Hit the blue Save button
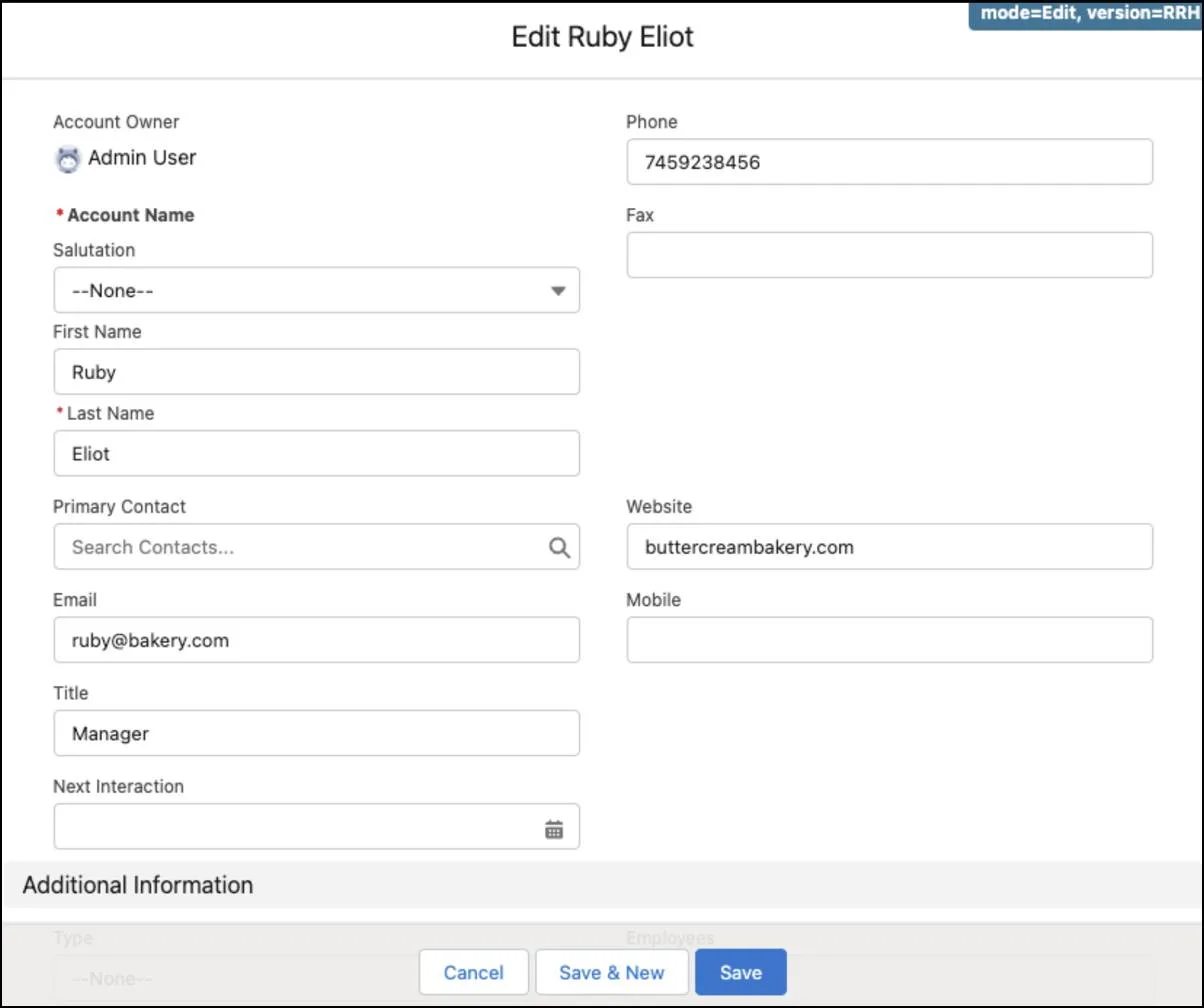Screen dimensions: 1204x1008 741,973
